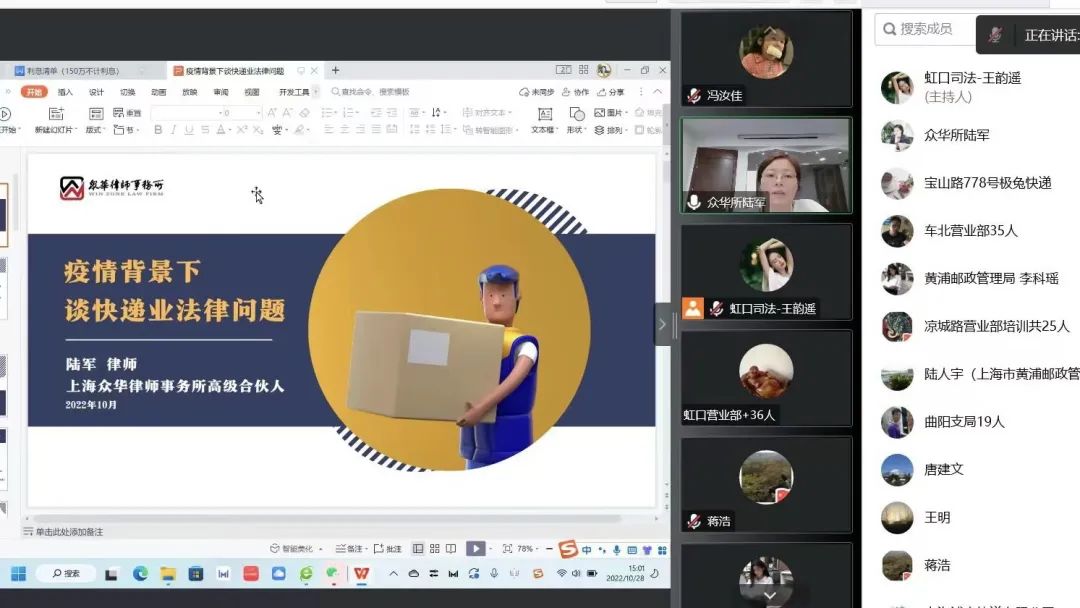Click the command search field in ribbon

click(371, 92)
